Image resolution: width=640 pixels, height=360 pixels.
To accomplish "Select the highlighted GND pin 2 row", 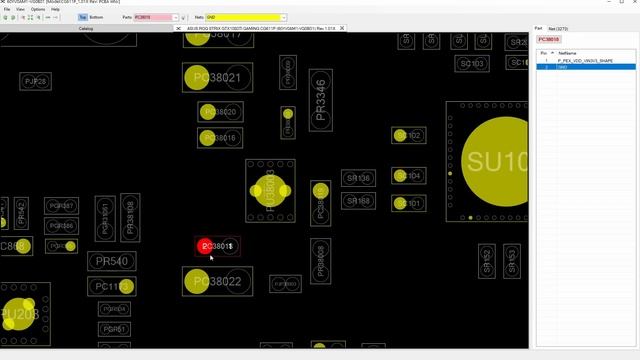I will coord(586,67).
